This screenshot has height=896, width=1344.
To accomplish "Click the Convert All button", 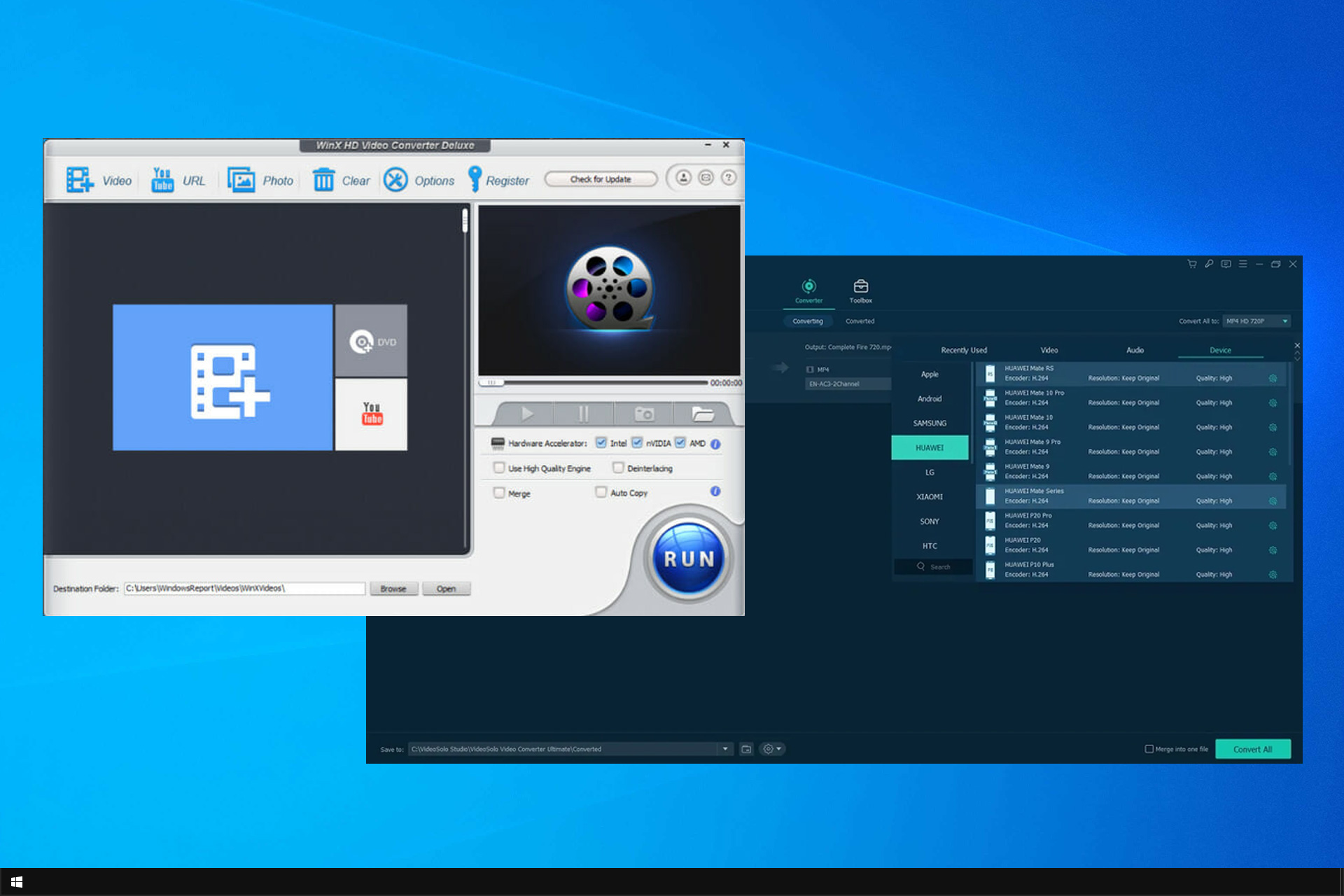I will point(1252,749).
